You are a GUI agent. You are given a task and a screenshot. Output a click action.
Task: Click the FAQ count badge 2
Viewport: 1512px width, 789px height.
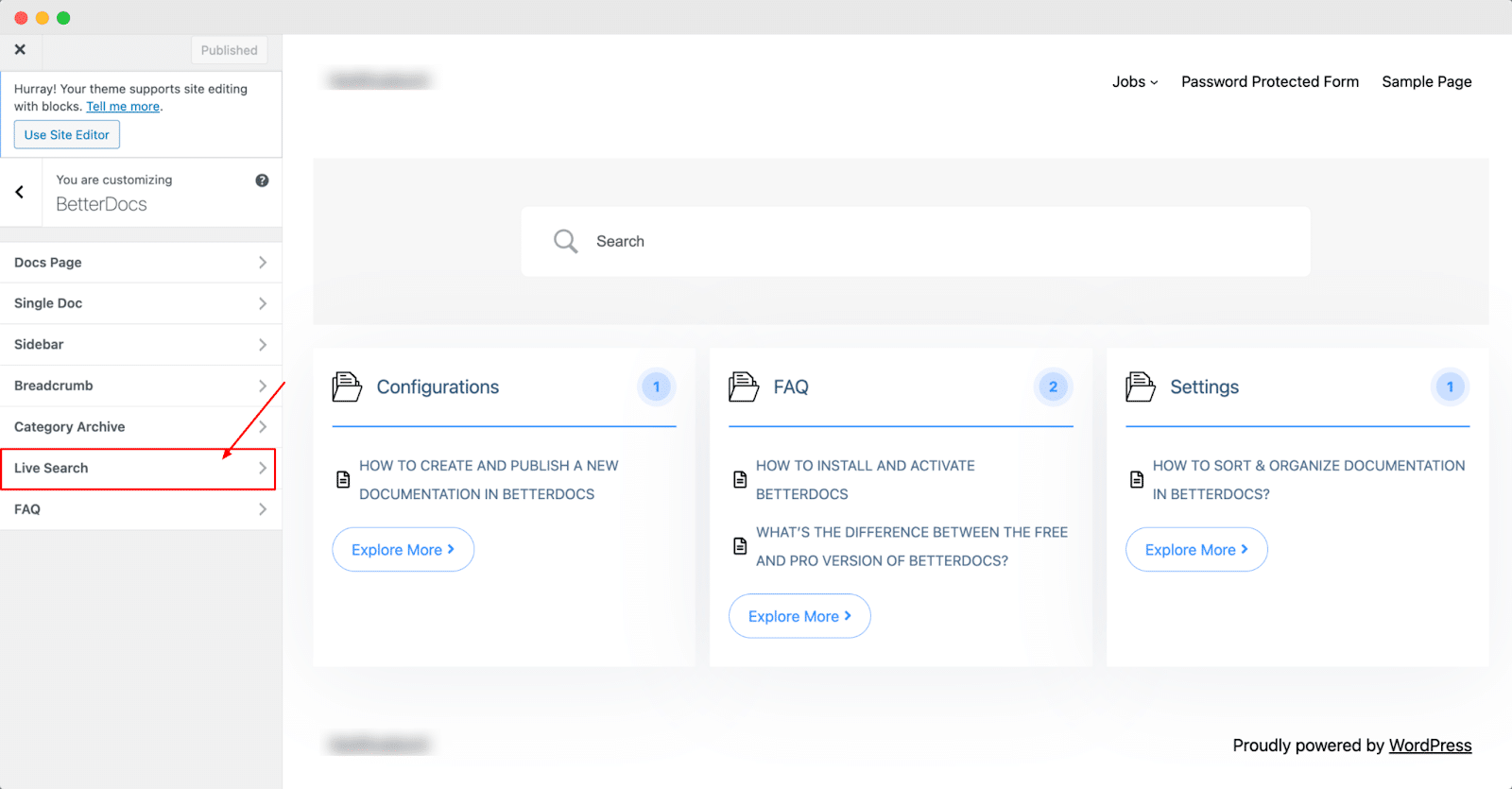tap(1054, 386)
